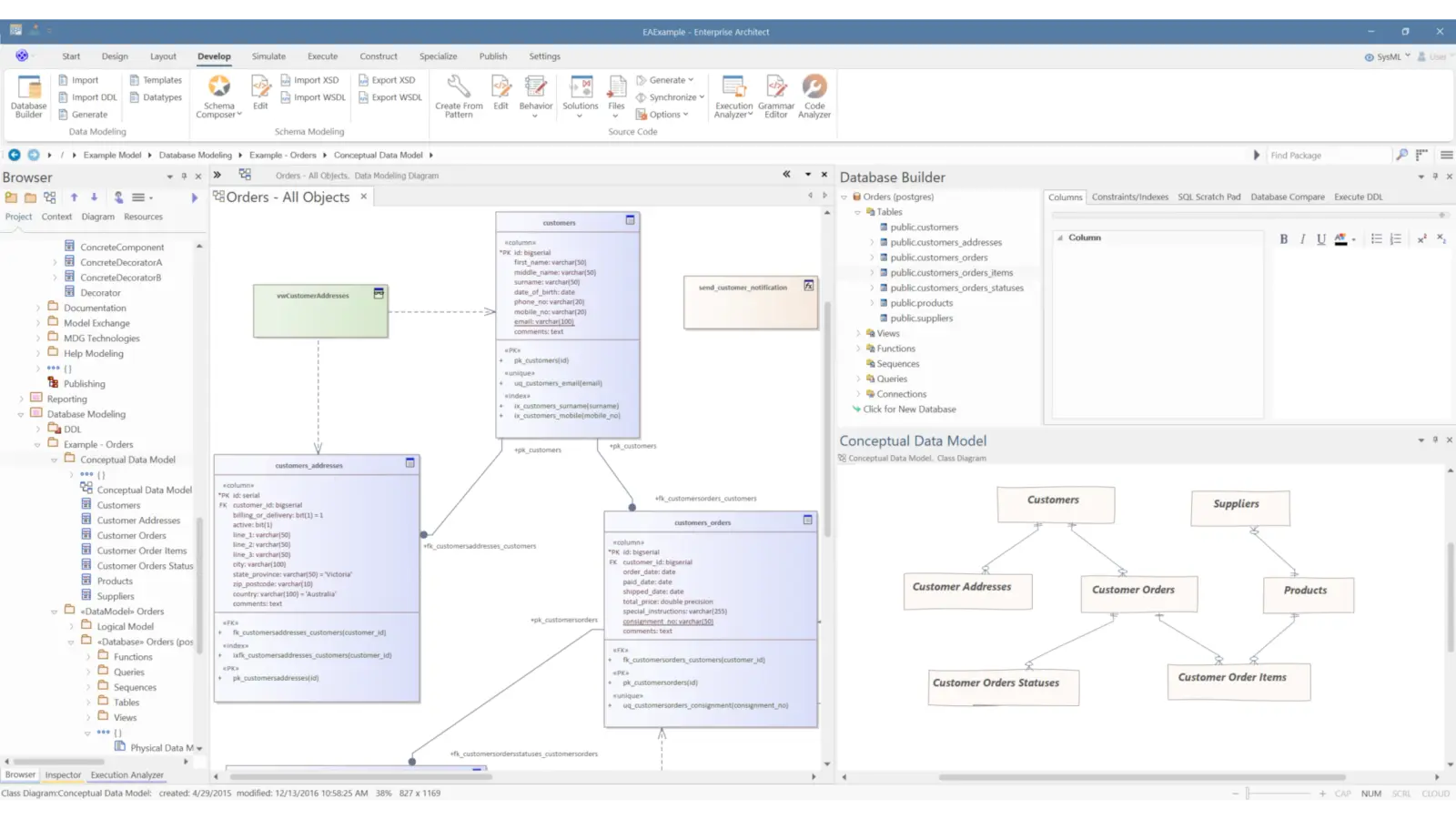The image size is (1456, 819).
Task: Click the Execution Analyzer icon
Action: [x=733, y=96]
